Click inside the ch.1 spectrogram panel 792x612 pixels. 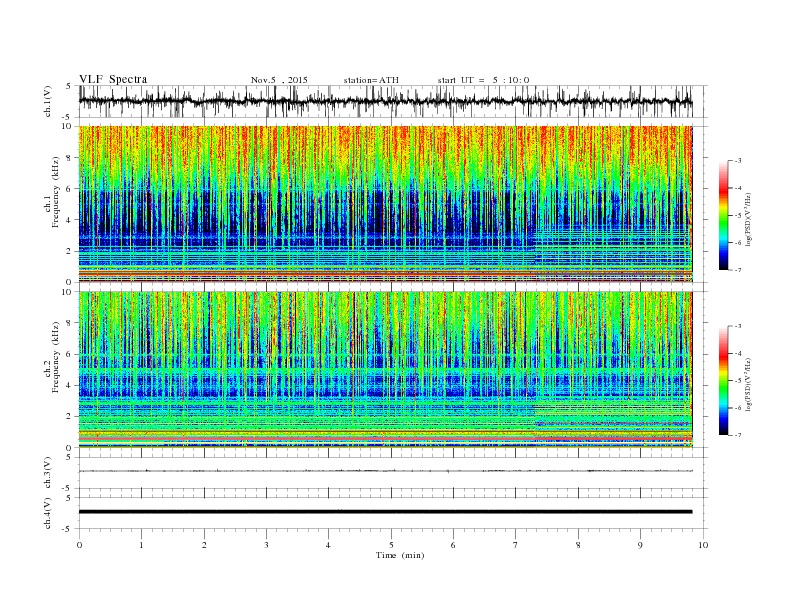(385, 204)
